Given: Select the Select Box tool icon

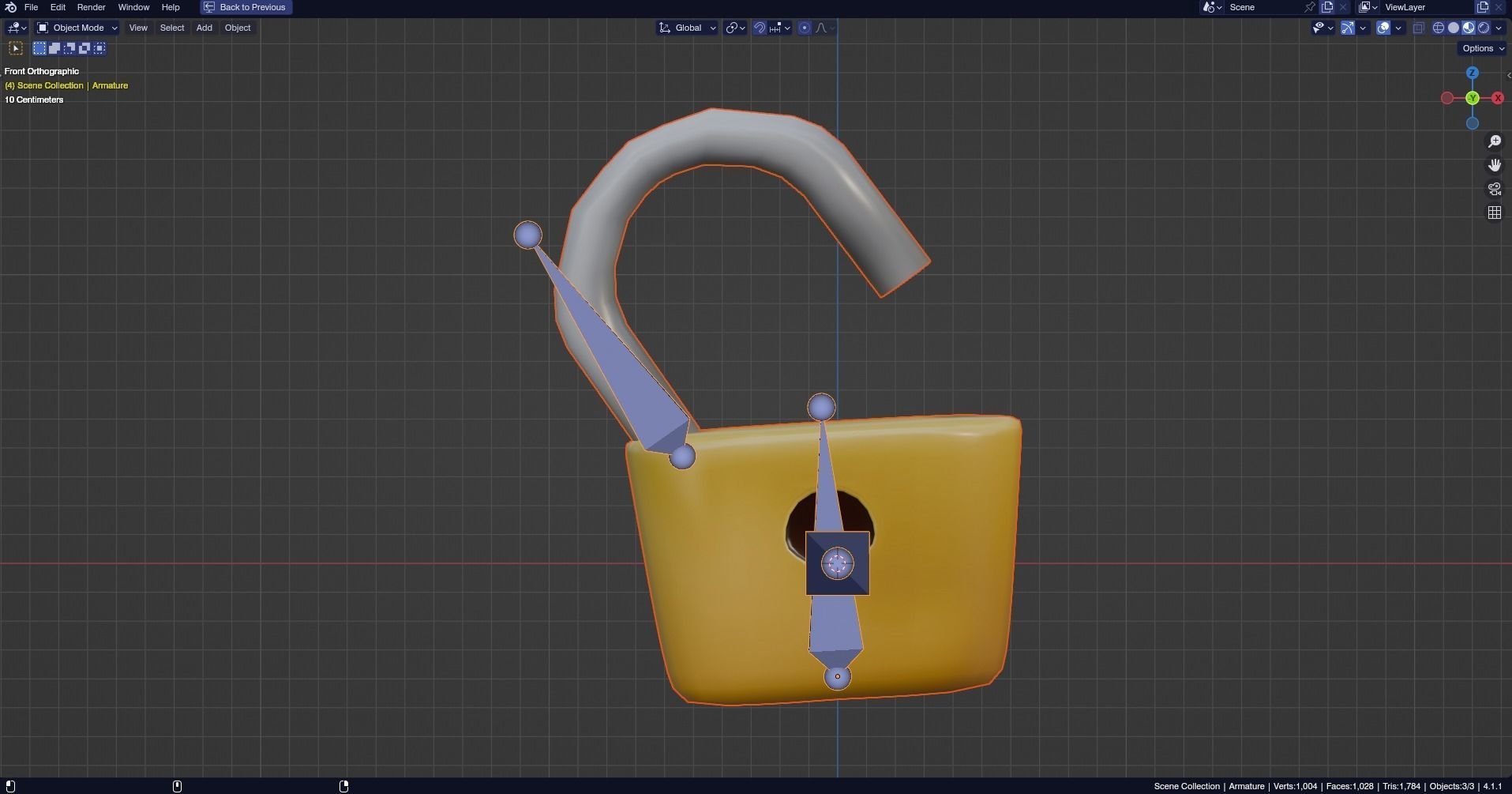Looking at the screenshot, I should point(16,48).
